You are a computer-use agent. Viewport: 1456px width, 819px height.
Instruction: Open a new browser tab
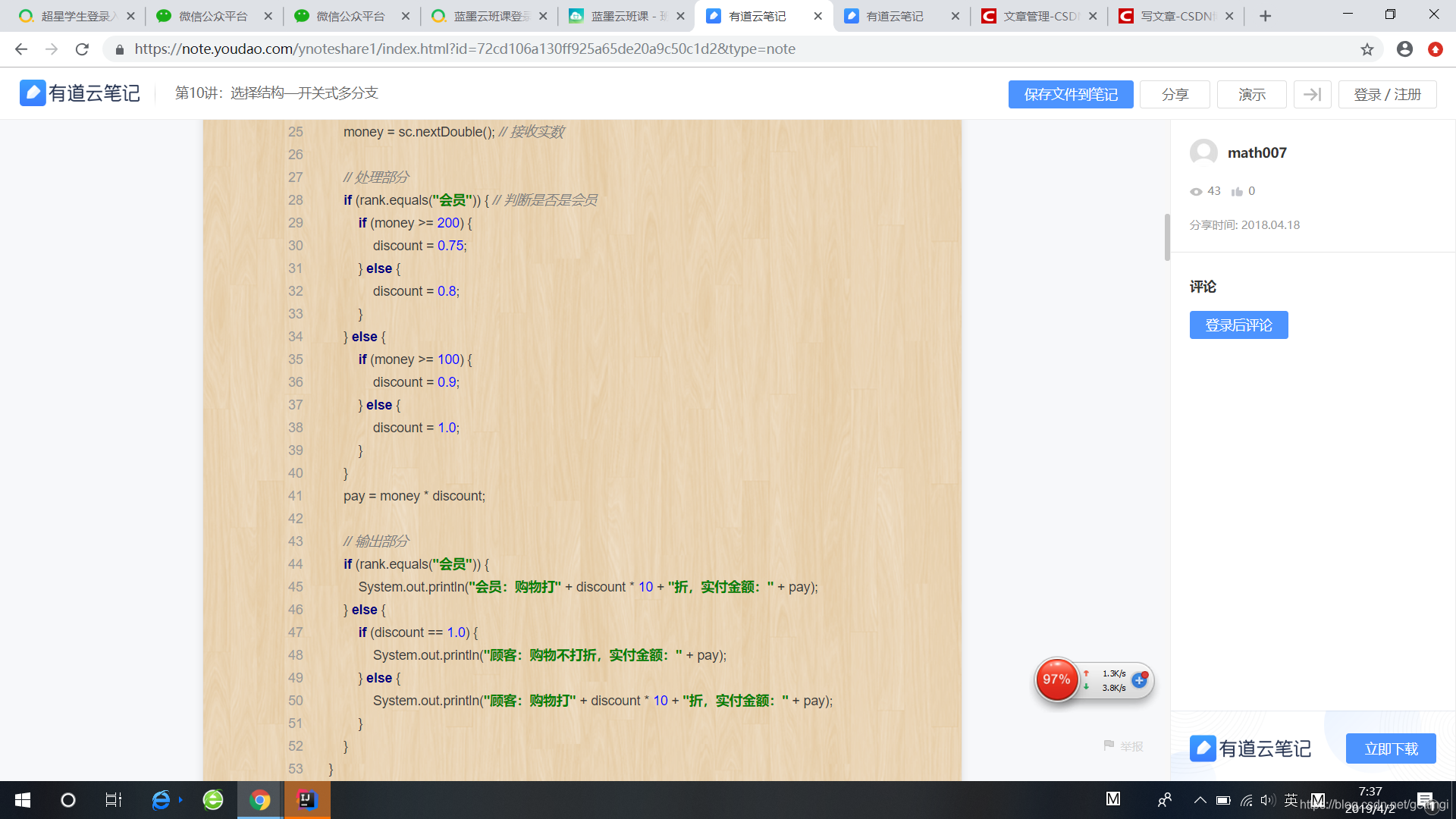[x=1265, y=16]
